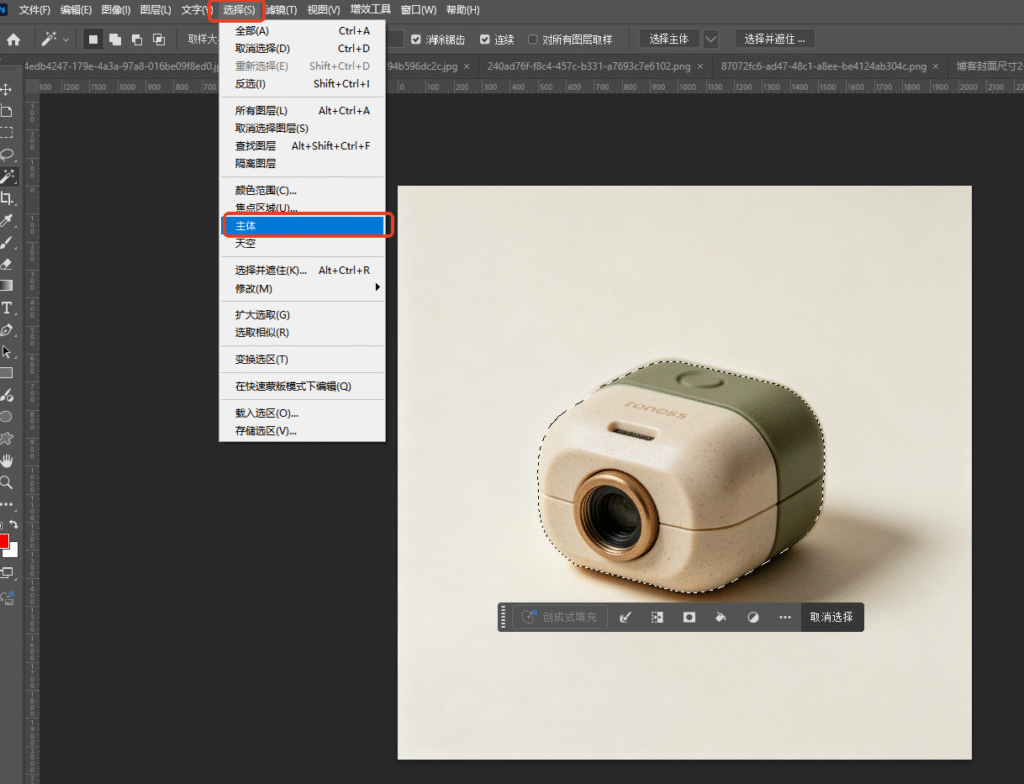
Task: Toggle the 连续 checkbox
Action: (x=485, y=40)
